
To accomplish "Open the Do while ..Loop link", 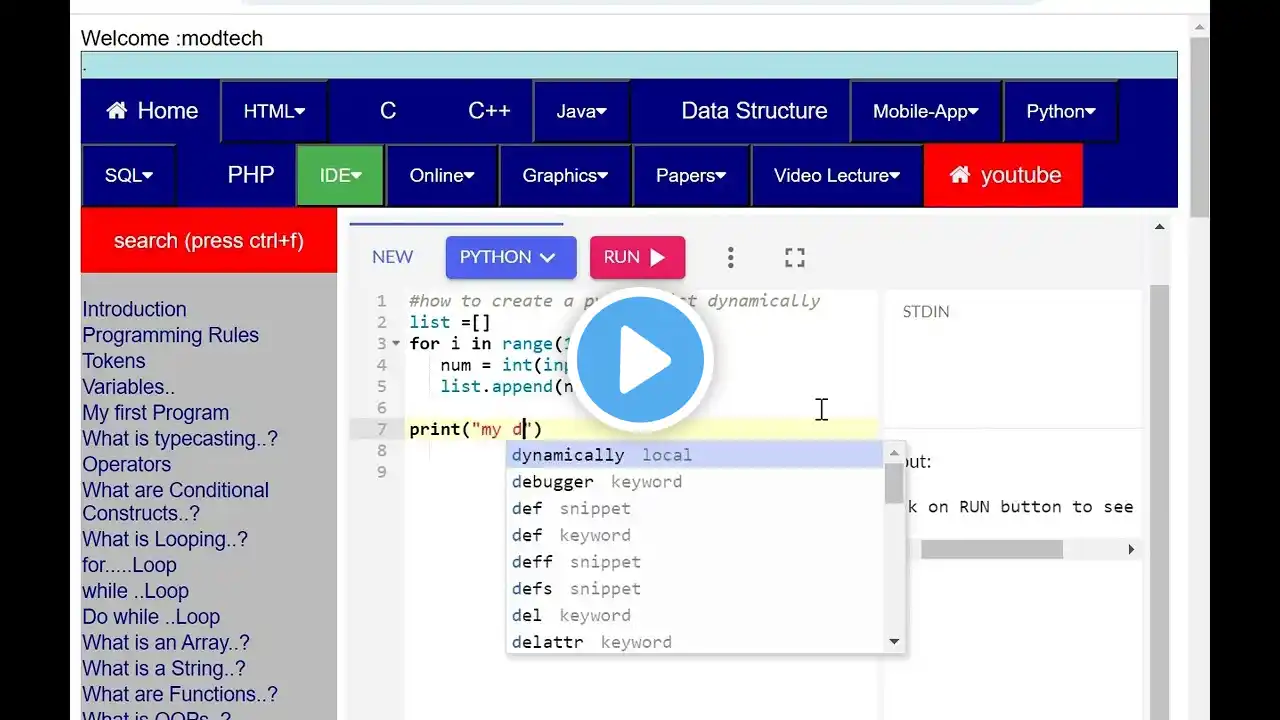I will click(x=151, y=618).
